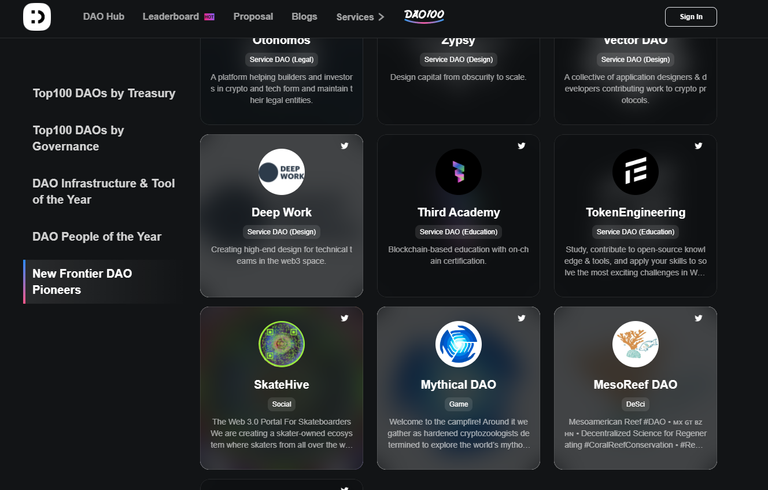Click 'Creating high-end design' description text
The width and height of the screenshot is (768, 490).
[282, 255]
